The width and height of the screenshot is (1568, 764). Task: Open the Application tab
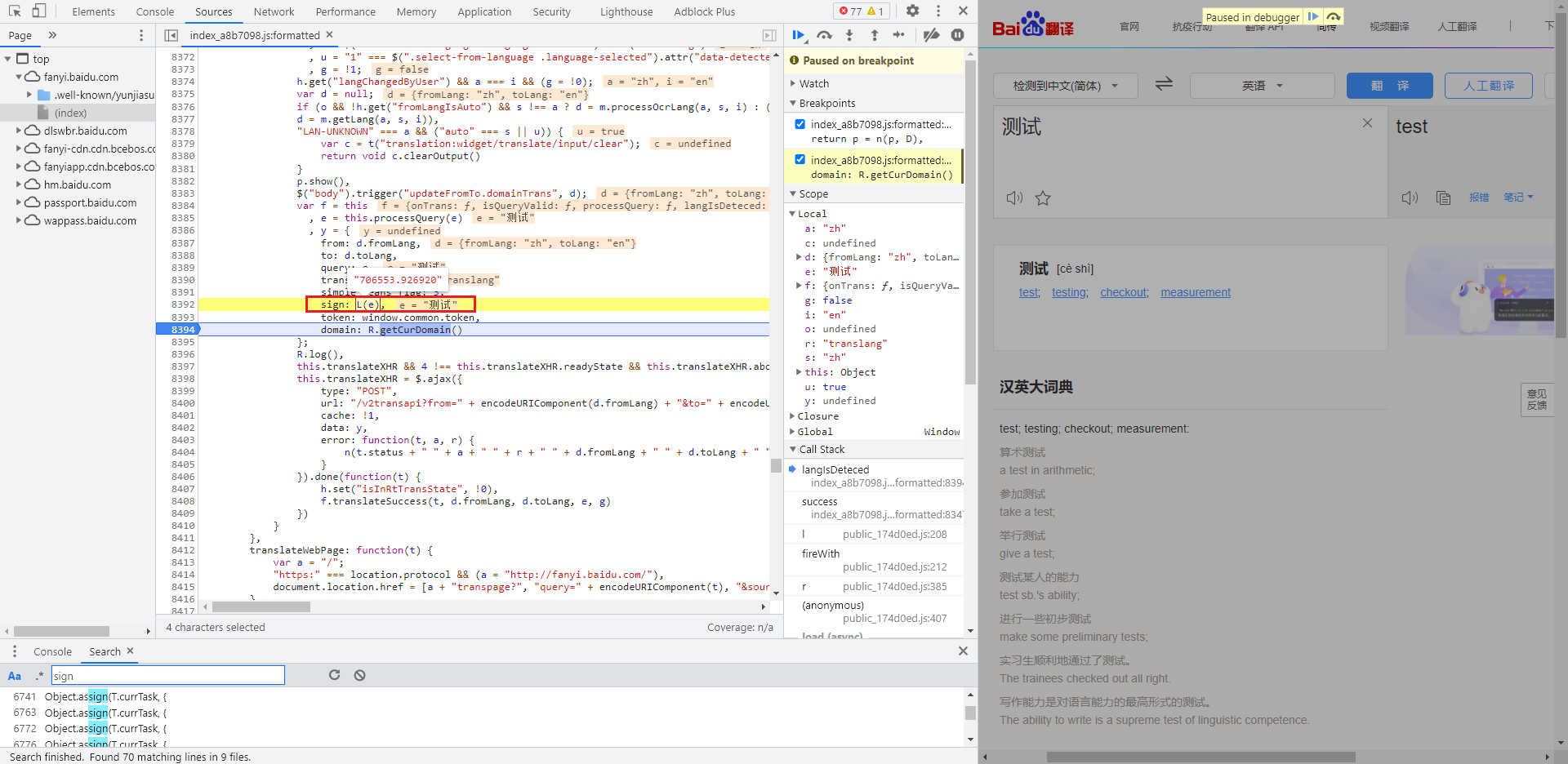coord(484,11)
